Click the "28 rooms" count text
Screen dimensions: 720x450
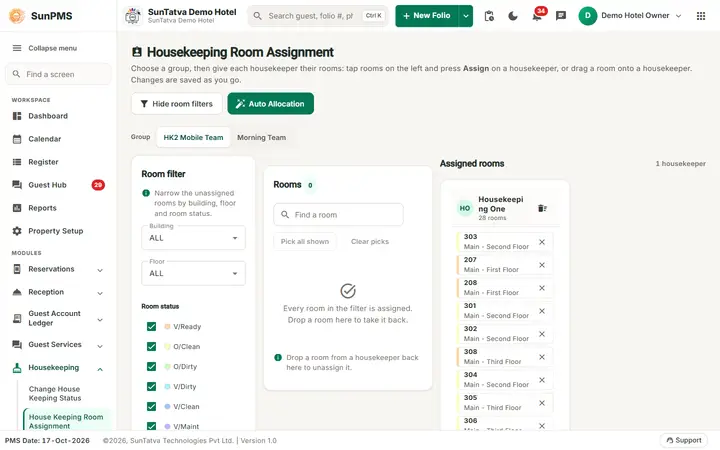(x=492, y=218)
